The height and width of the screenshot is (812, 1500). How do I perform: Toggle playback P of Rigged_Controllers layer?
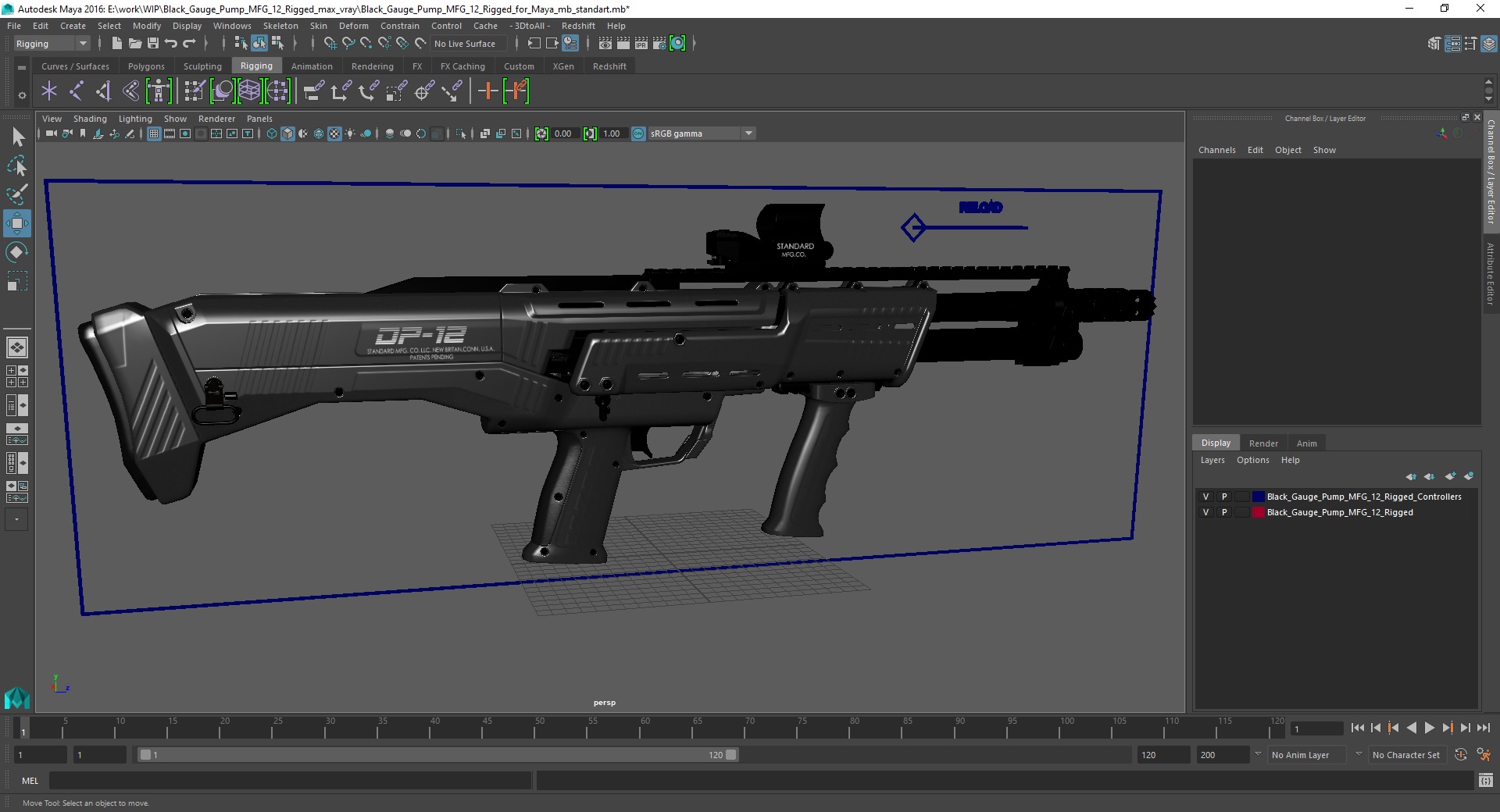1224,497
